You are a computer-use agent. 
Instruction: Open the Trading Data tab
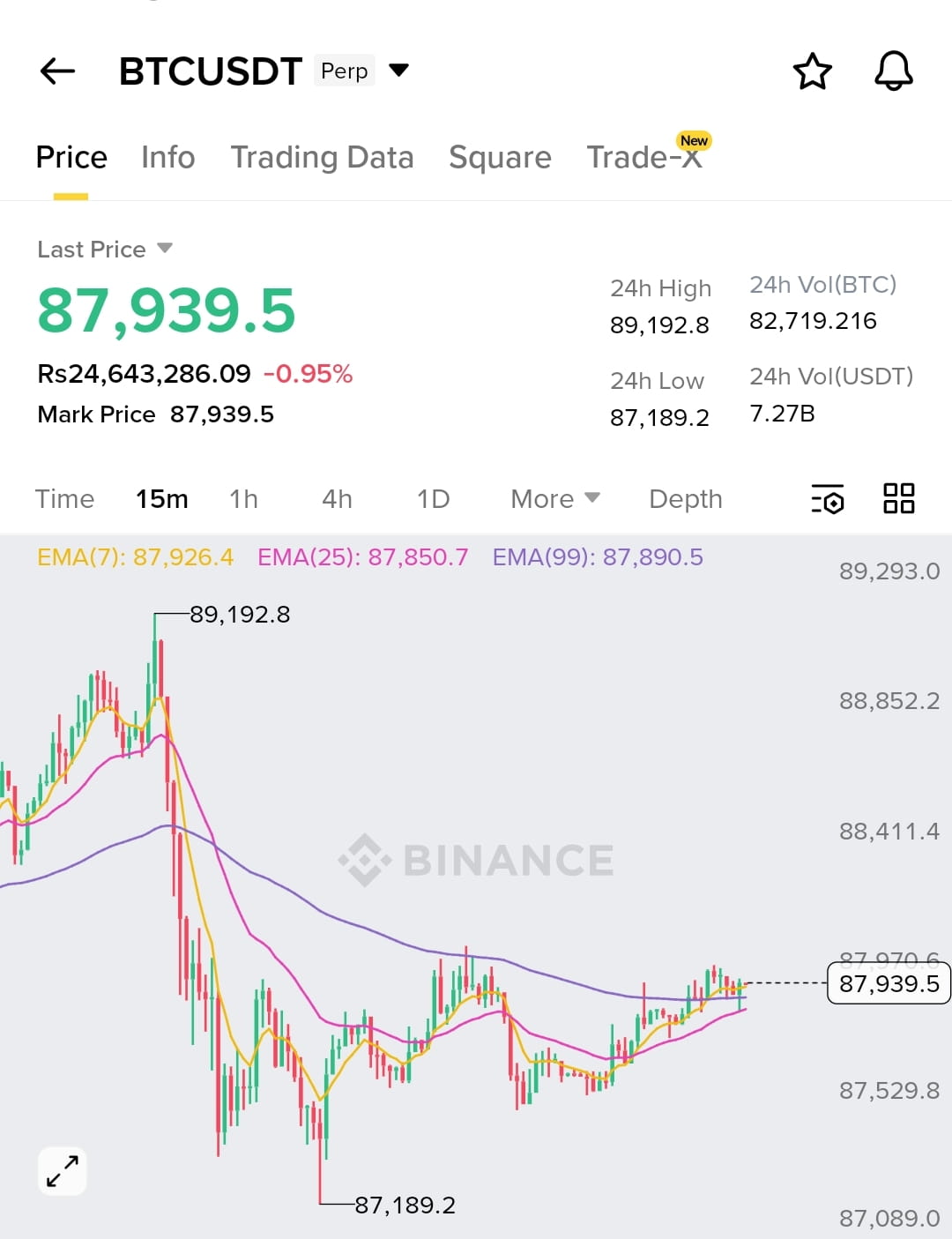322,157
